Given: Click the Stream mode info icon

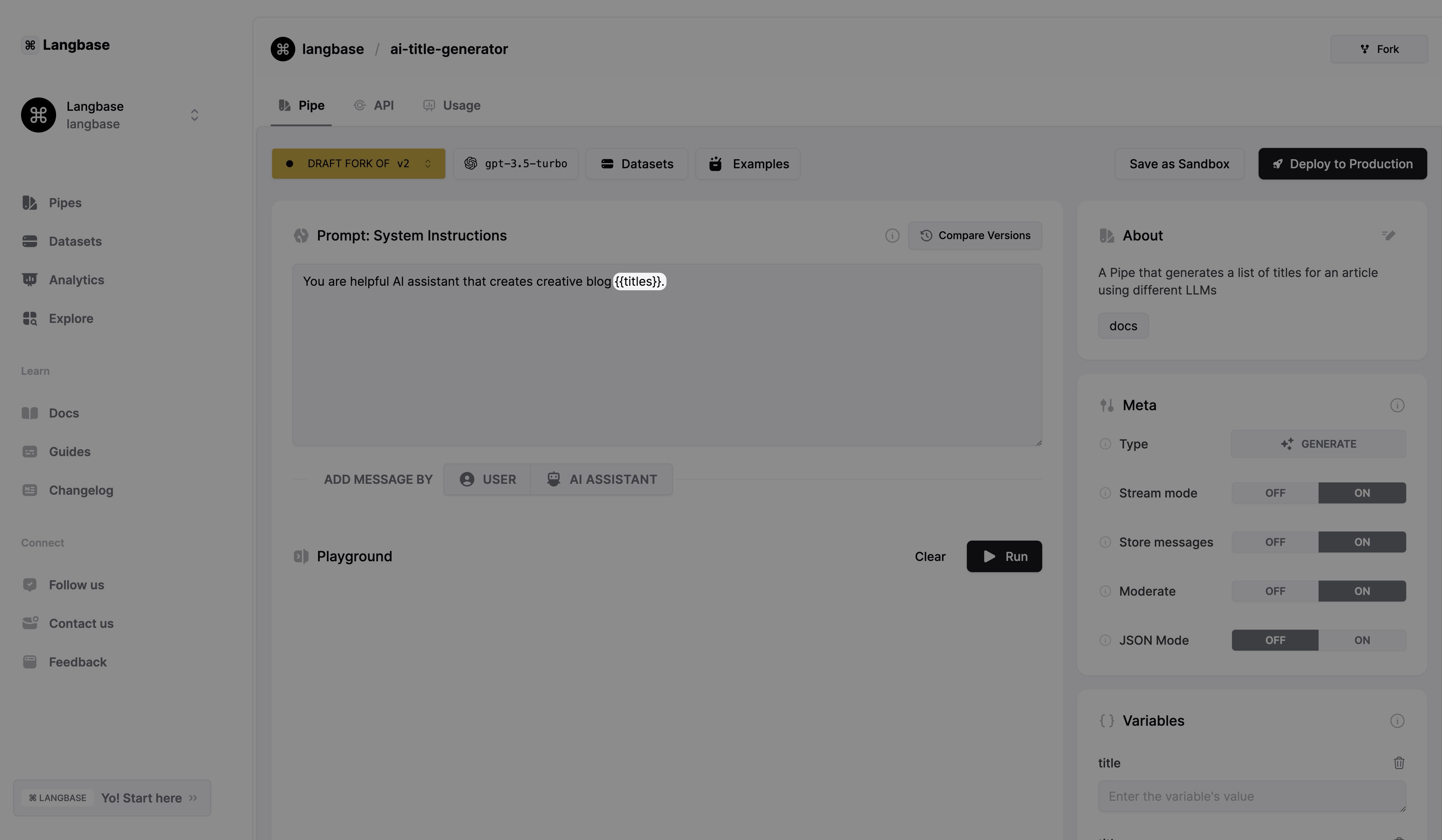Looking at the screenshot, I should coord(1105,493).
